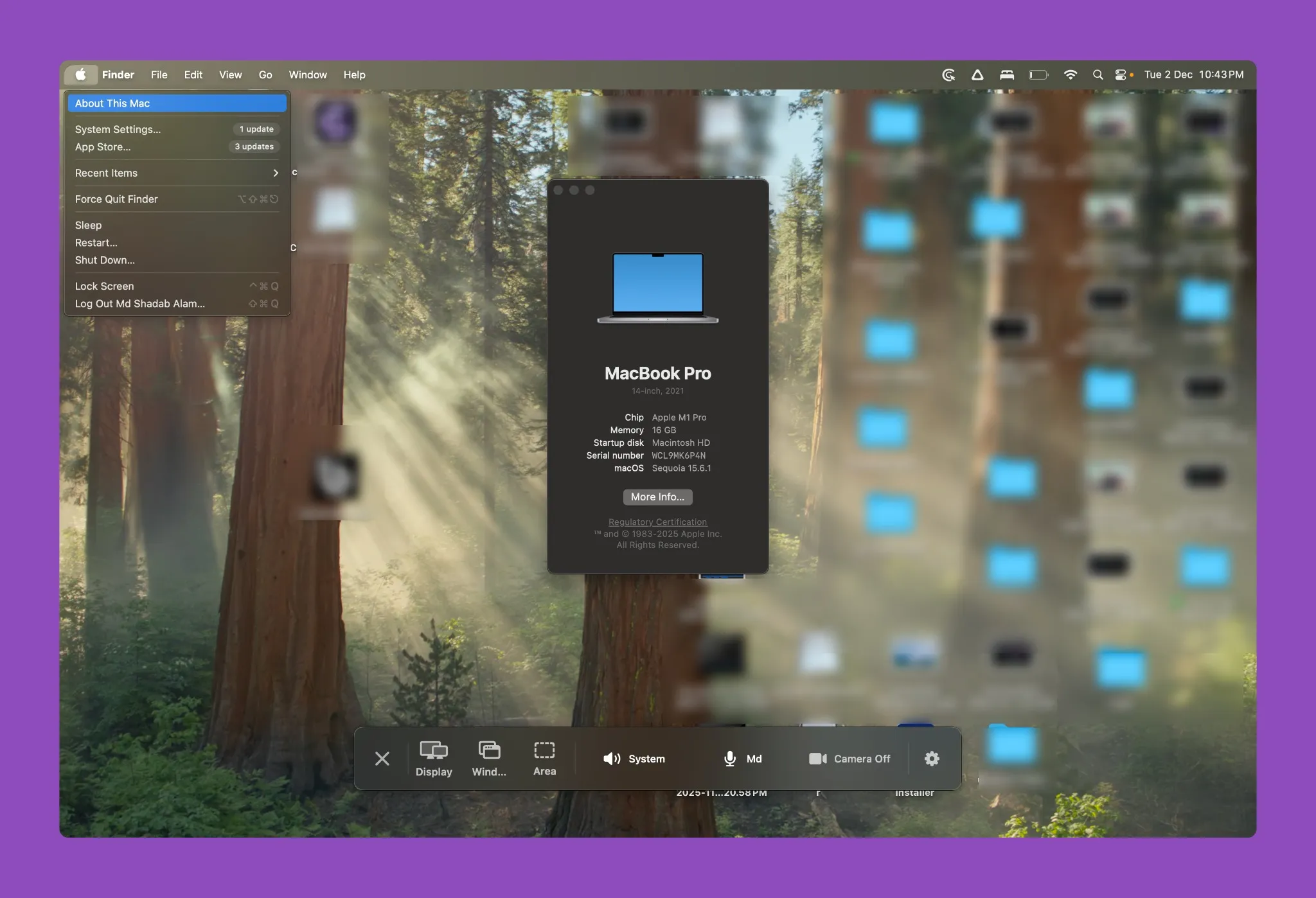Expand the Recent Items submenu
Image resolution: width=1316 pixels, height=898 pixels.
177,173
